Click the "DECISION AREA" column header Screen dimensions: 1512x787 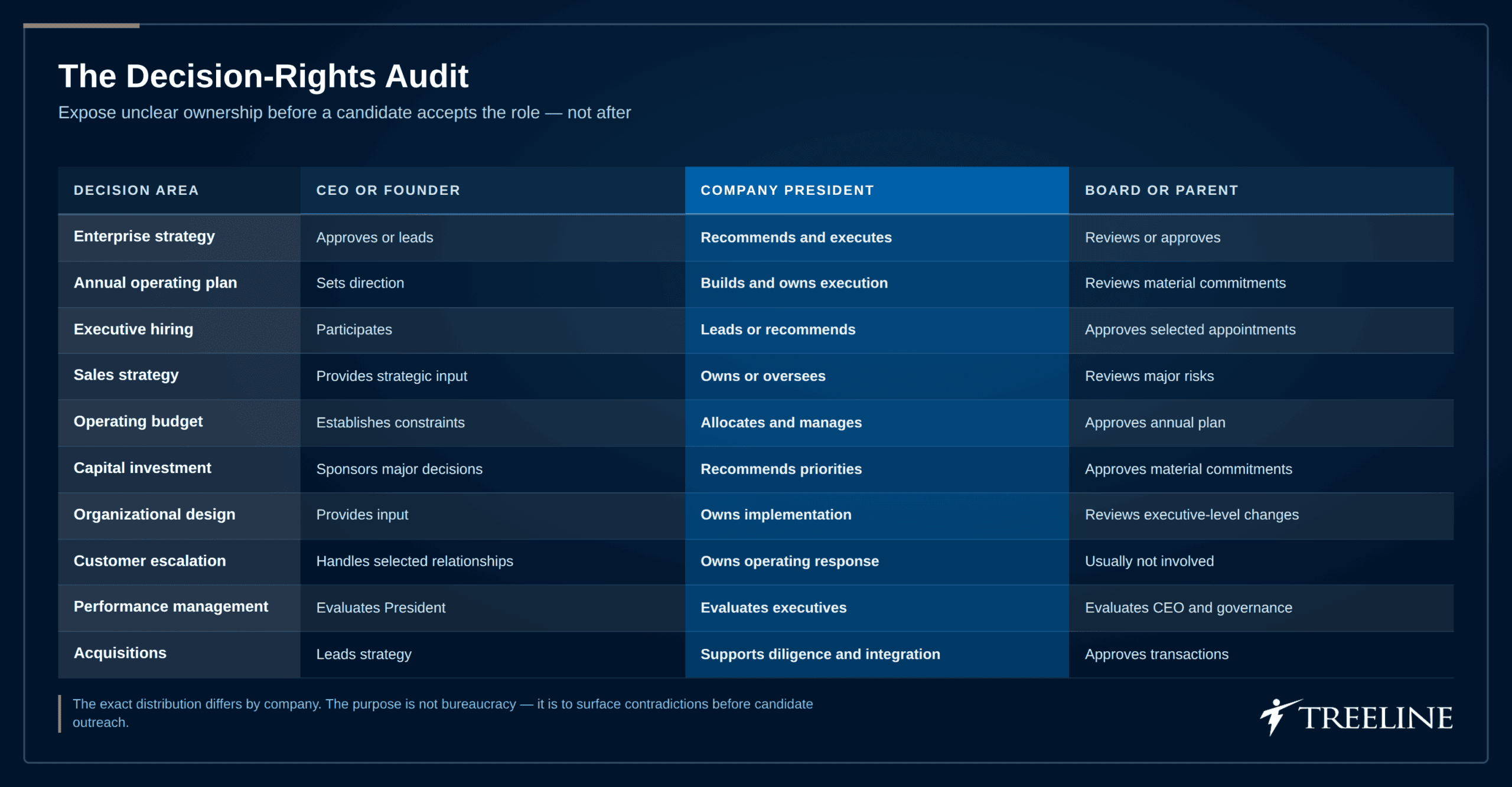tap(180, 190)
